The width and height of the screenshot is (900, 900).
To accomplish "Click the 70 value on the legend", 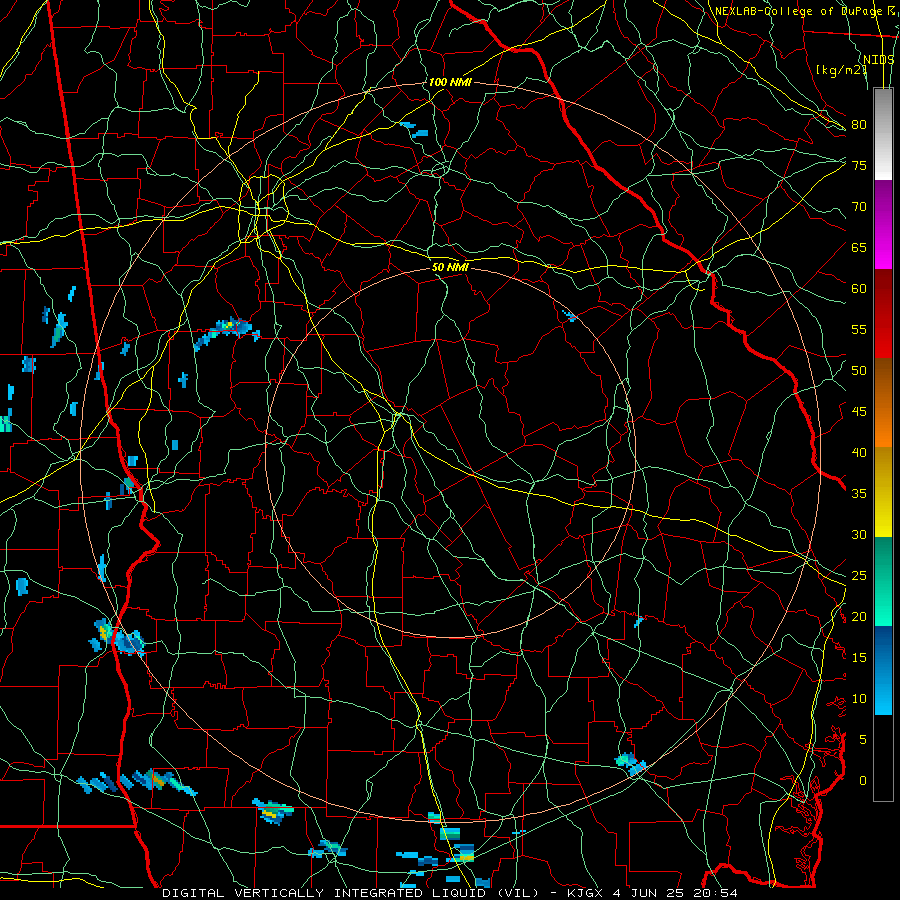I will tap(859, 207).
